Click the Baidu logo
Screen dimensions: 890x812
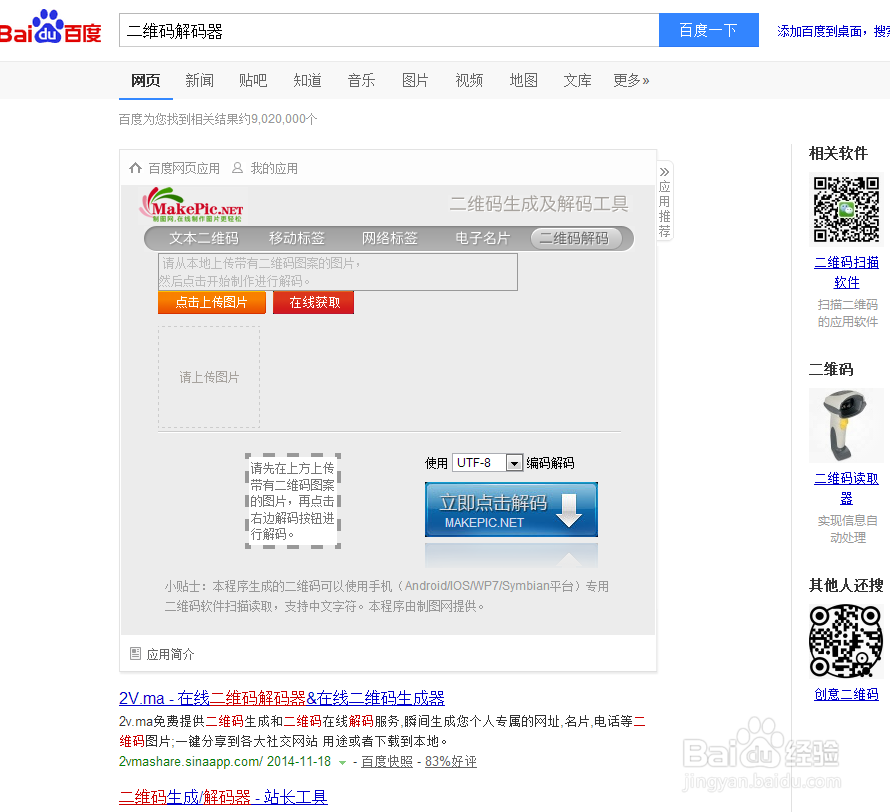50,27
